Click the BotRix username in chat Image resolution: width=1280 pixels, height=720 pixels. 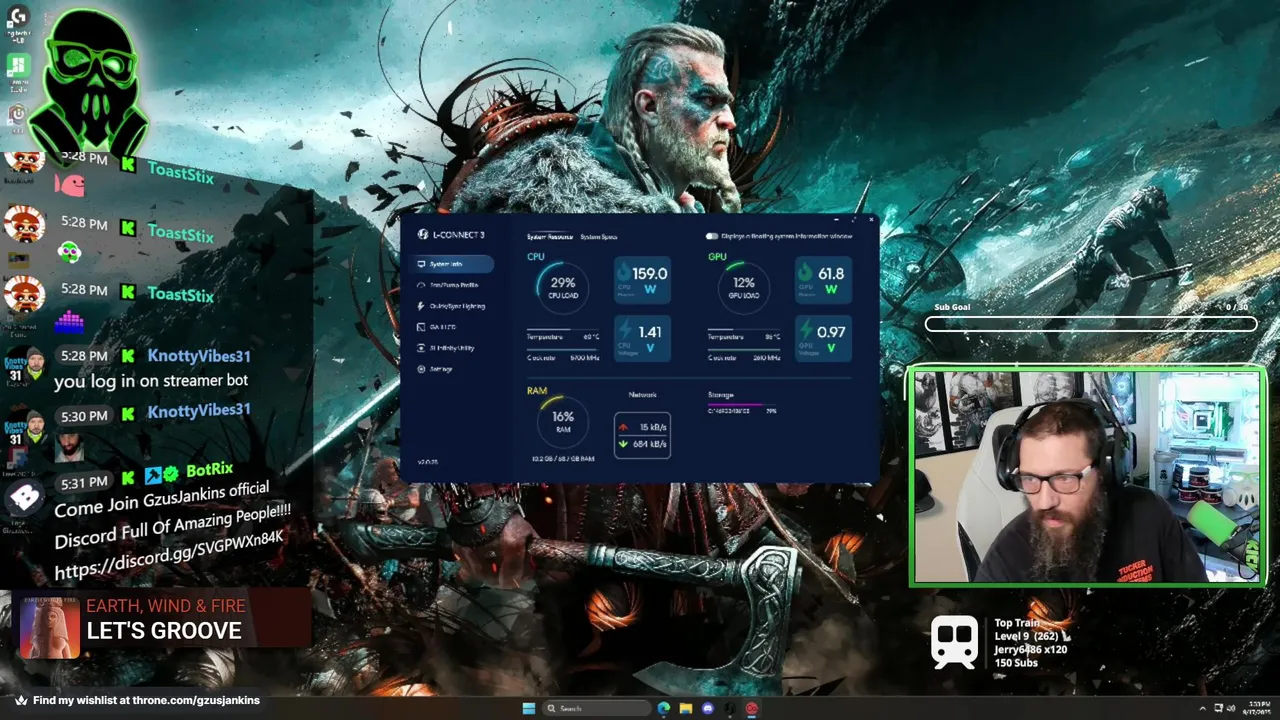[209, 470]
